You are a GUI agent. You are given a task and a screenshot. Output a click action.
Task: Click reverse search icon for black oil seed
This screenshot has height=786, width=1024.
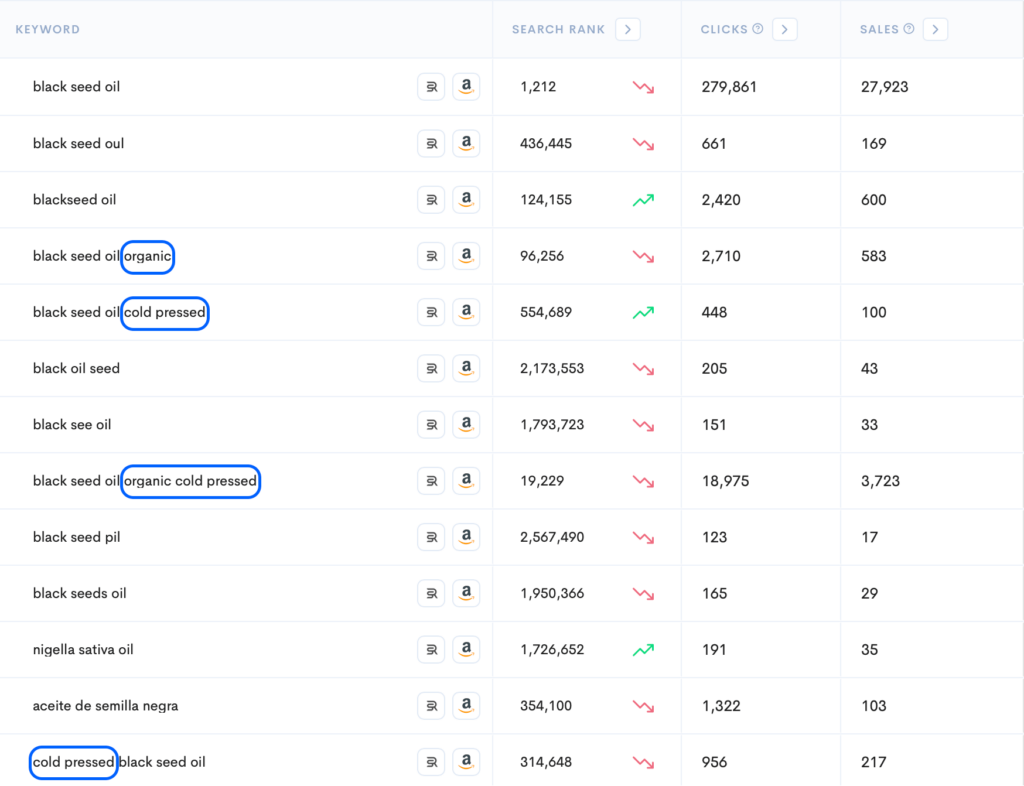coord(431,369)
